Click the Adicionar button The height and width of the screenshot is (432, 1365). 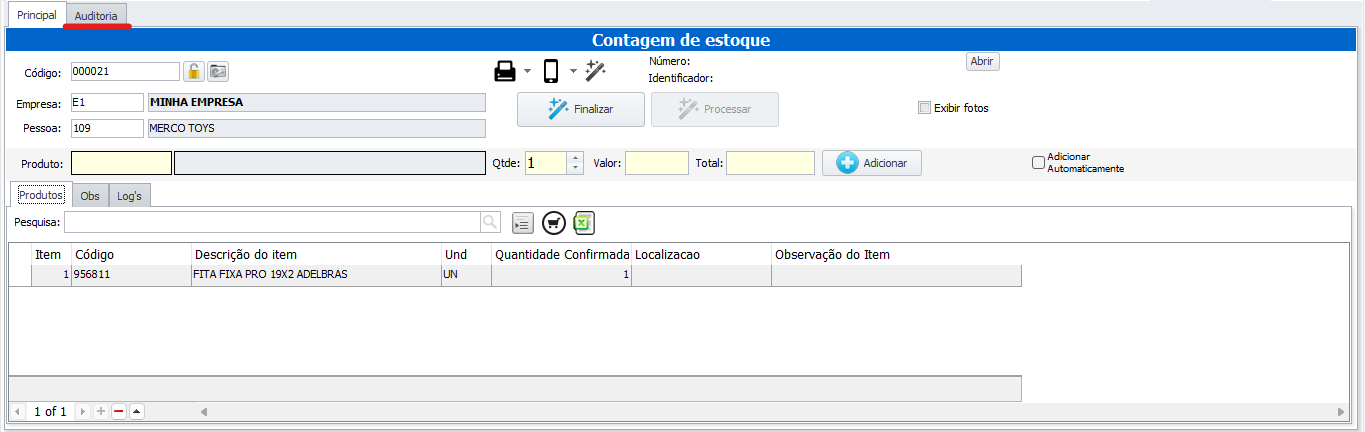tap(871, 163)
